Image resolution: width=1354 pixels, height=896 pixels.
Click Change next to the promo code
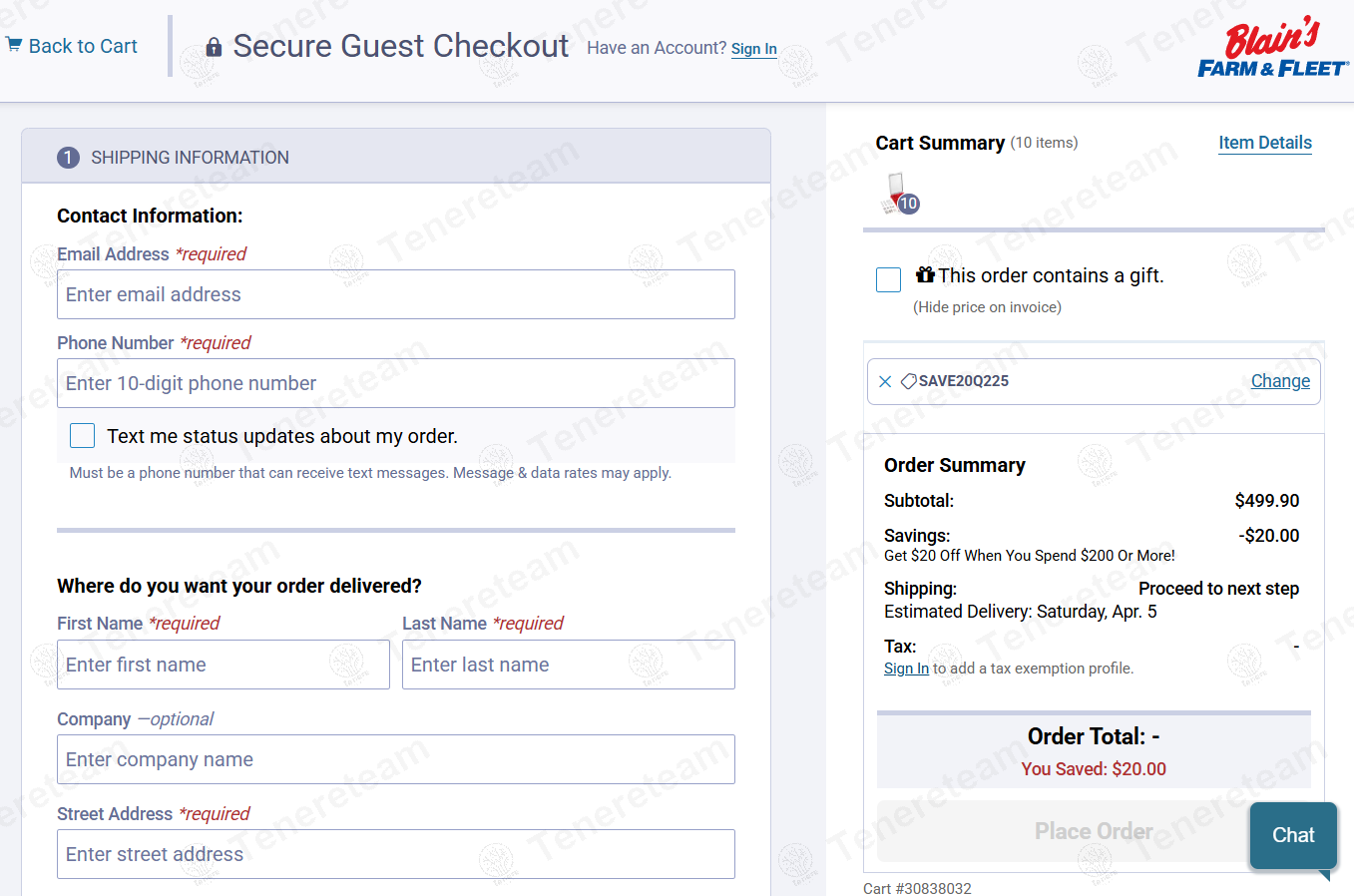pos(1280,381)
